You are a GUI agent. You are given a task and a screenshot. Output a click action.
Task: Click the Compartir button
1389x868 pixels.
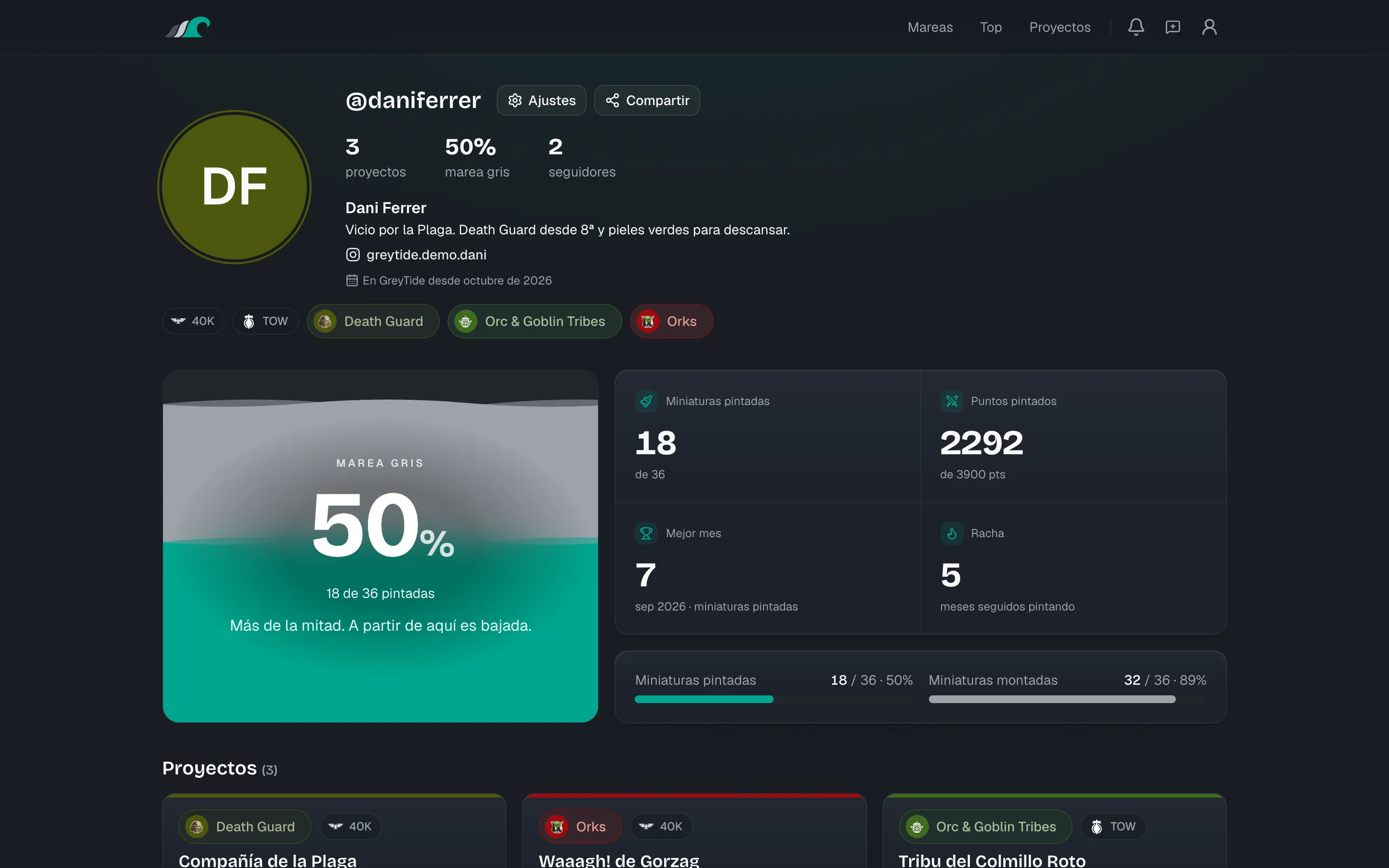coord(647,100)
